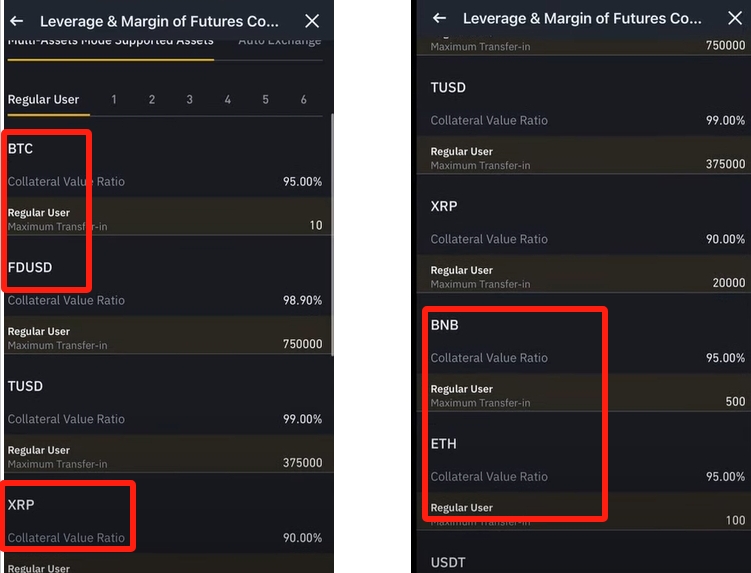
Task: Close the left Leverage & Margin panel
Action: pyautogui.click(x=312, y=21)
